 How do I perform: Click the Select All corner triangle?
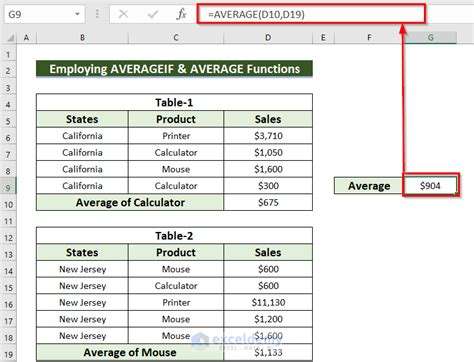point(11,38)
